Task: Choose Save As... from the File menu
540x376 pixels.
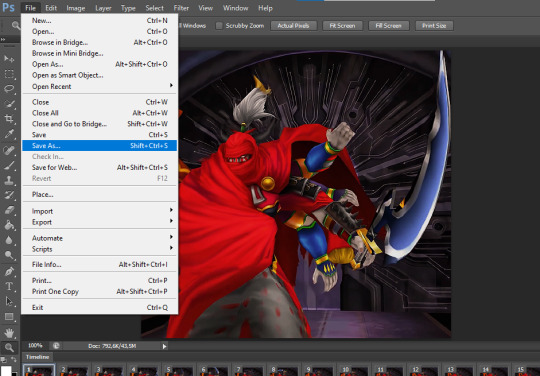Action: click(x=99, y=146)
